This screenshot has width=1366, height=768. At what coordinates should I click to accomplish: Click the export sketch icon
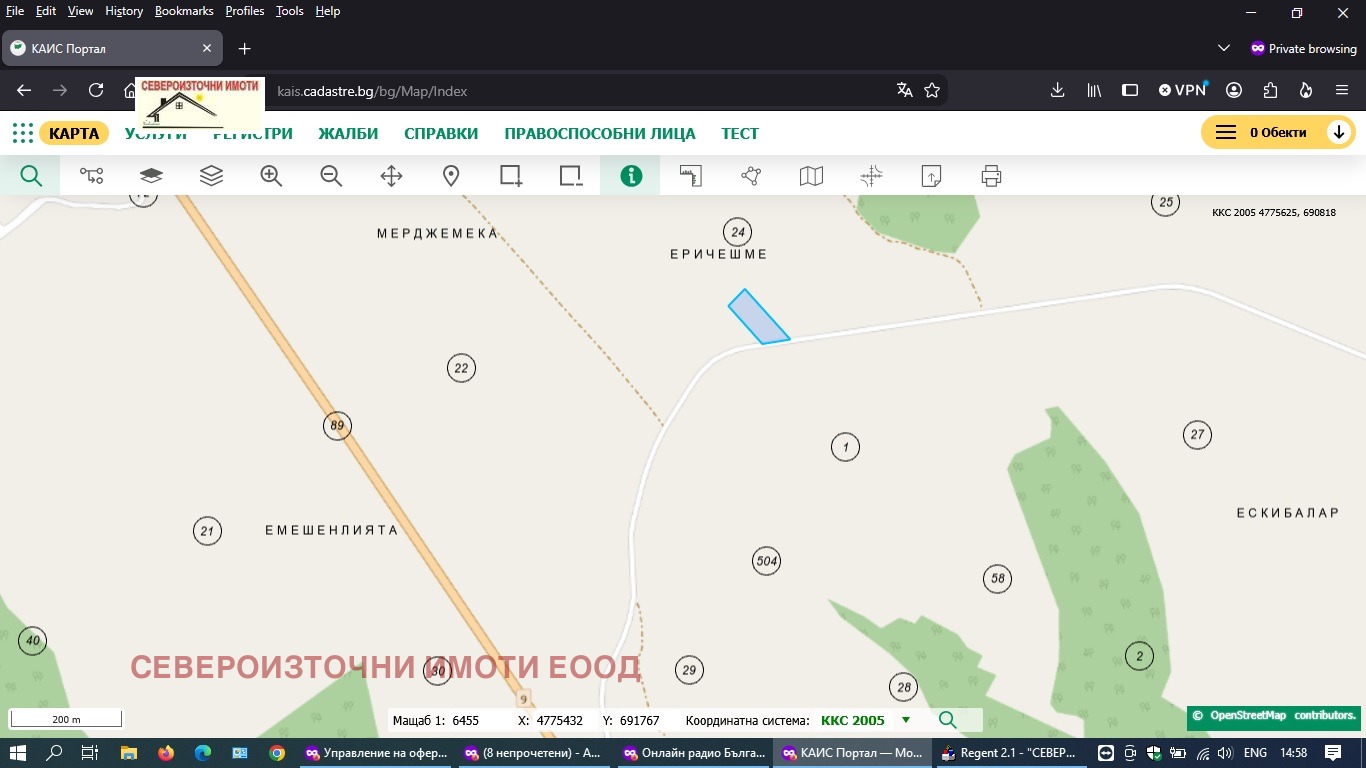[931, 176]
